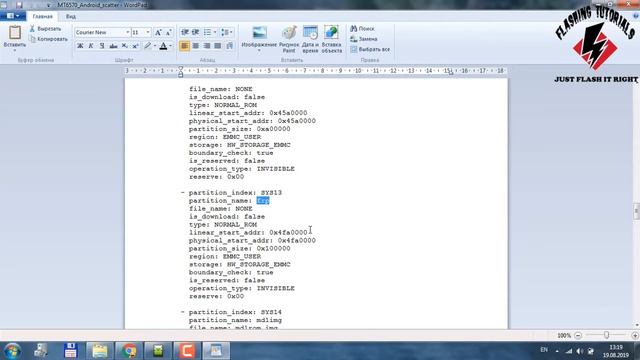Open Replace (Замена)
The width and height of the screenshot is (640, 360).
(364, 39)
